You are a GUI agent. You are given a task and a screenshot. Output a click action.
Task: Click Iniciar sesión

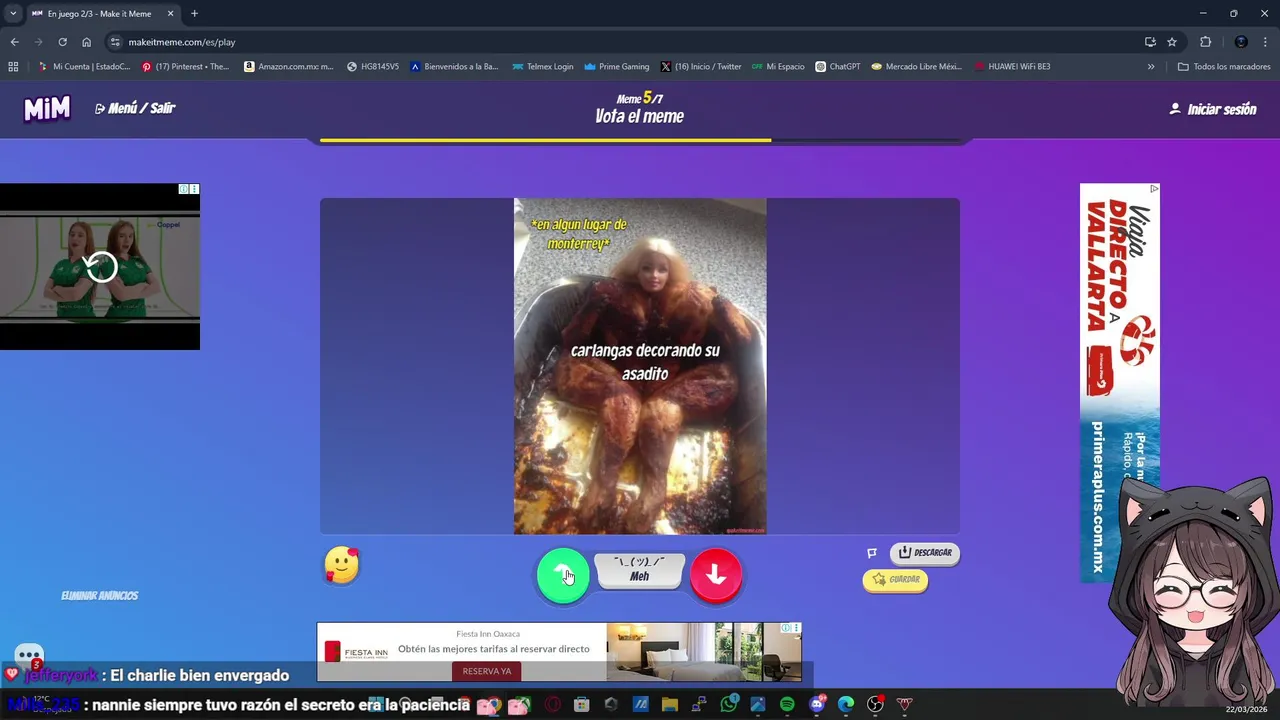(1213, 109)
